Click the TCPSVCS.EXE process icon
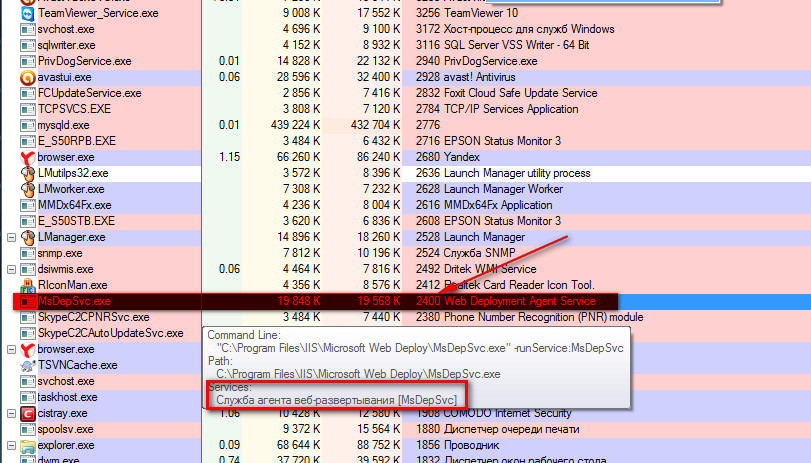Viewport: 811px width, 463px height. 27,110
